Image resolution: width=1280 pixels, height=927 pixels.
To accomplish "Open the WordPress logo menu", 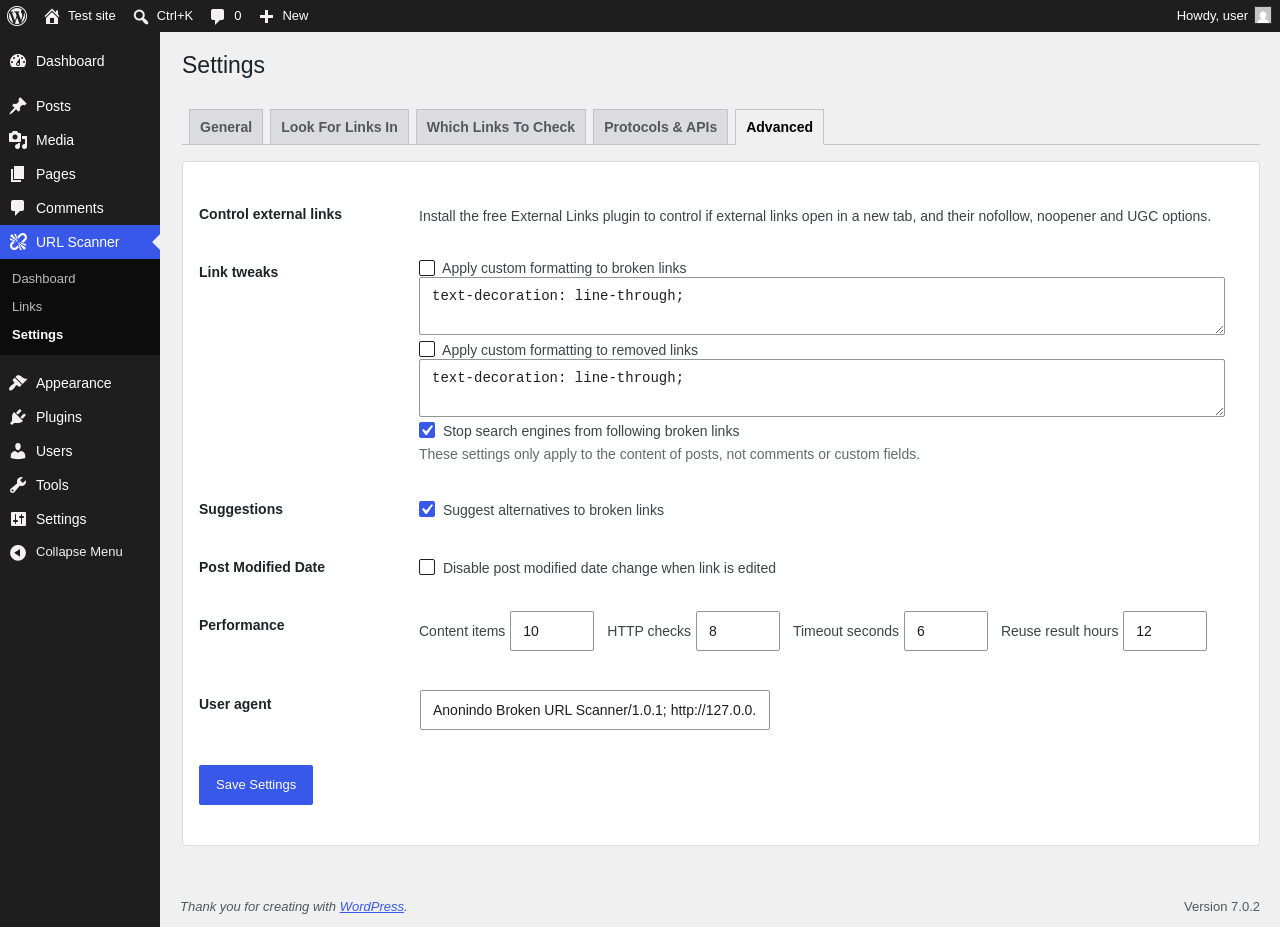I will pyautogui.click(x=17, y=16).
